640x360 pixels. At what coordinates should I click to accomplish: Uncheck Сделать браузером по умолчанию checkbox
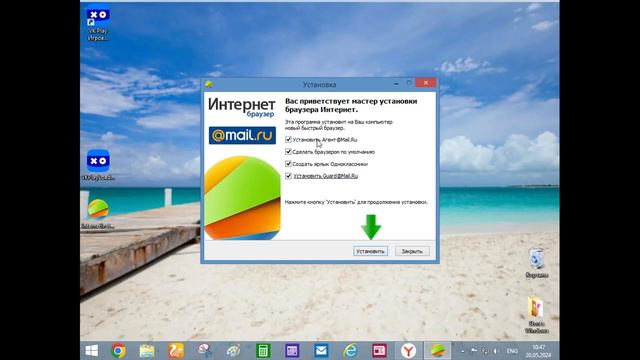coord(288,152)
